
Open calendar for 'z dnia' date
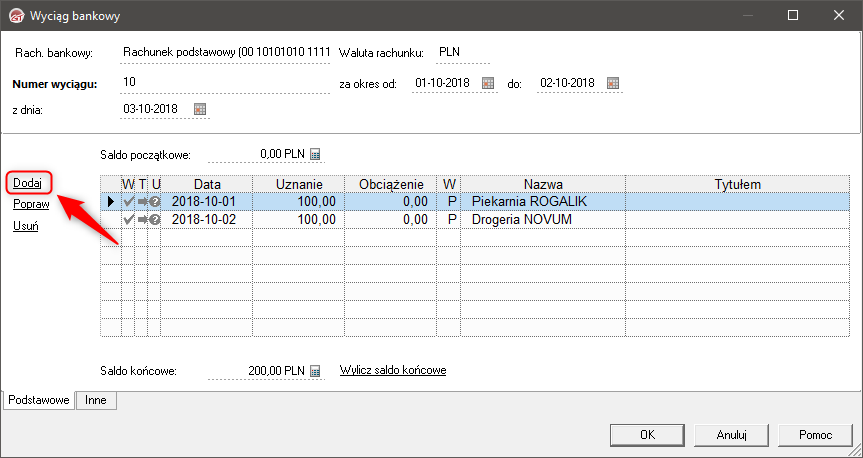(200, 109)
